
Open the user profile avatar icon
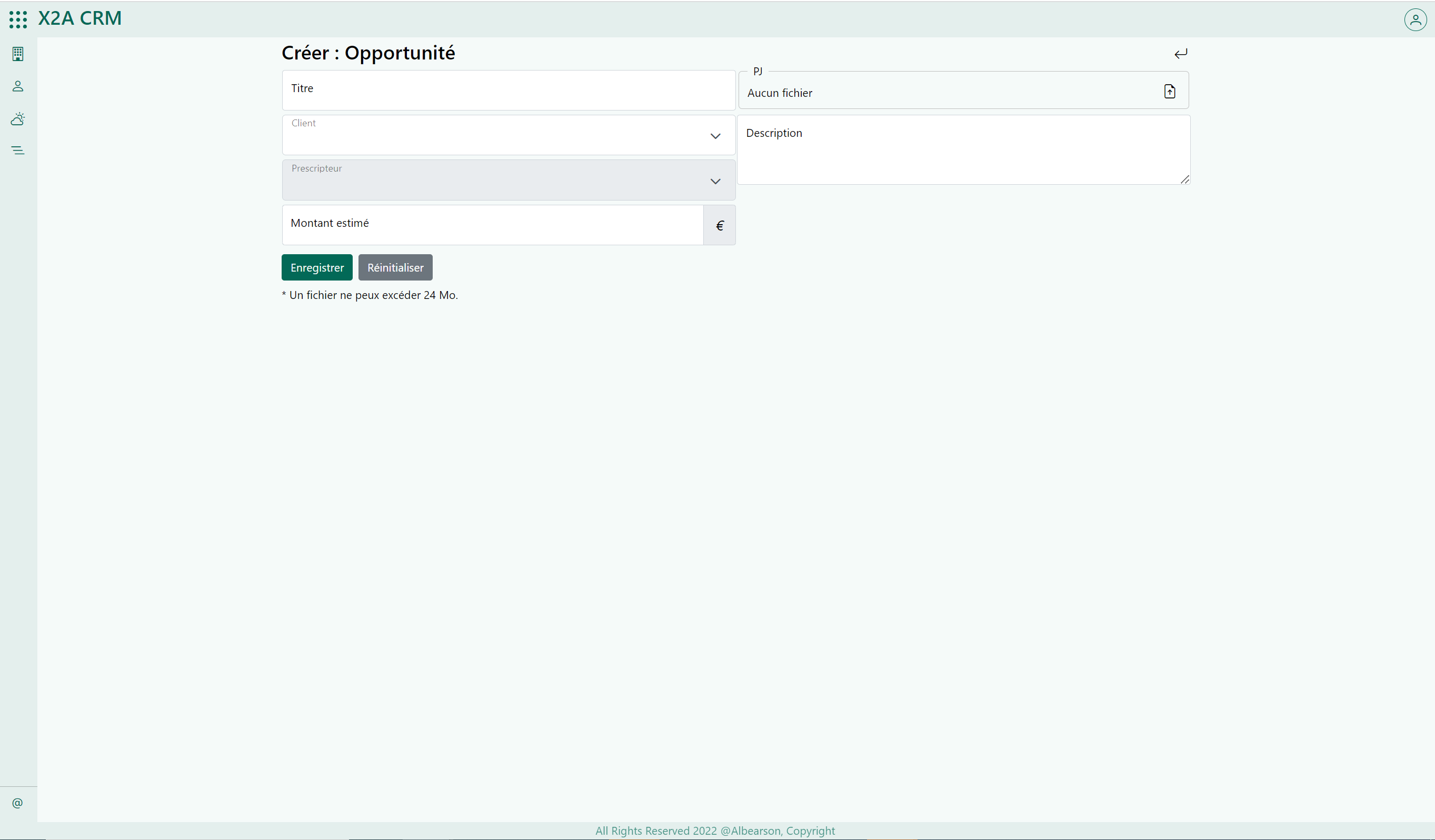coord(1415,19)
